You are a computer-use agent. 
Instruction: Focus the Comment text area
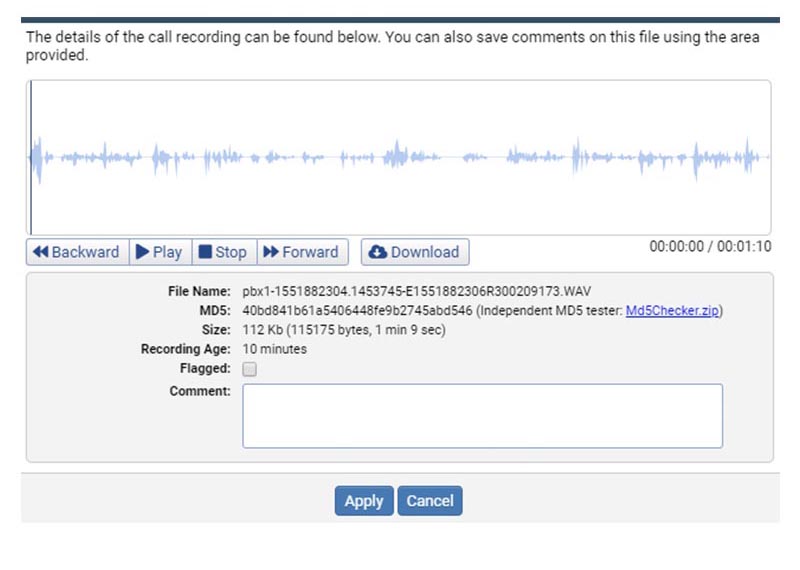pos(483,416)
